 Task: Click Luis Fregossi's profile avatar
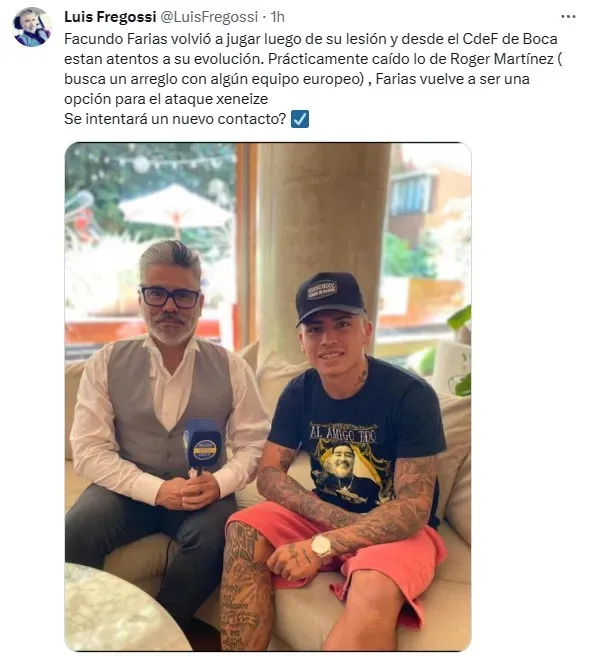pyautogui.click(x=32, y=27)
